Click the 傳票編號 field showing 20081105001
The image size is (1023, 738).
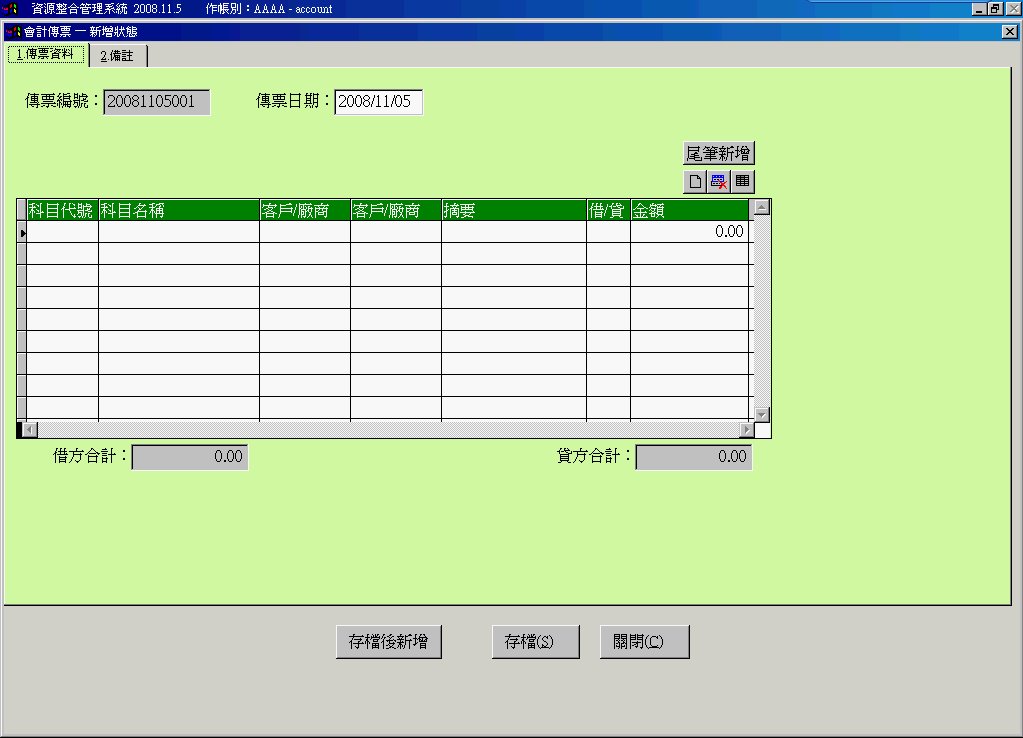point(157,102)
